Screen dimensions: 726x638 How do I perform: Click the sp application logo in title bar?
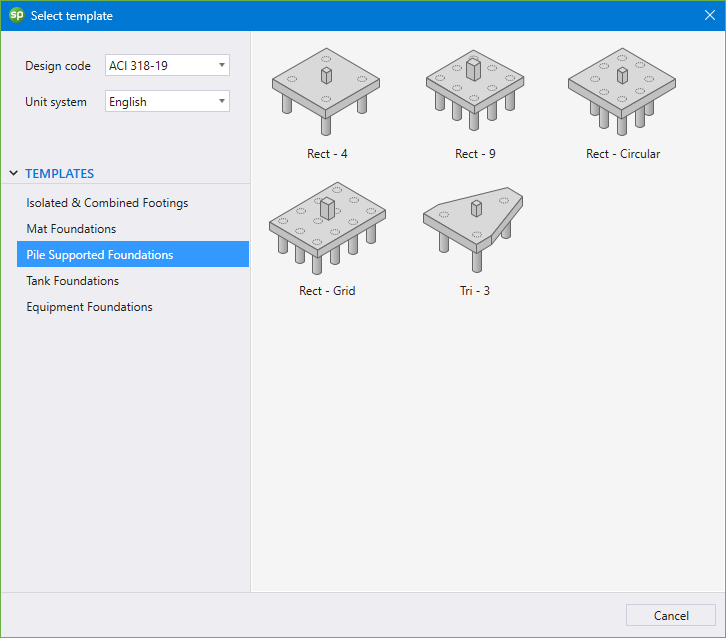16,16
